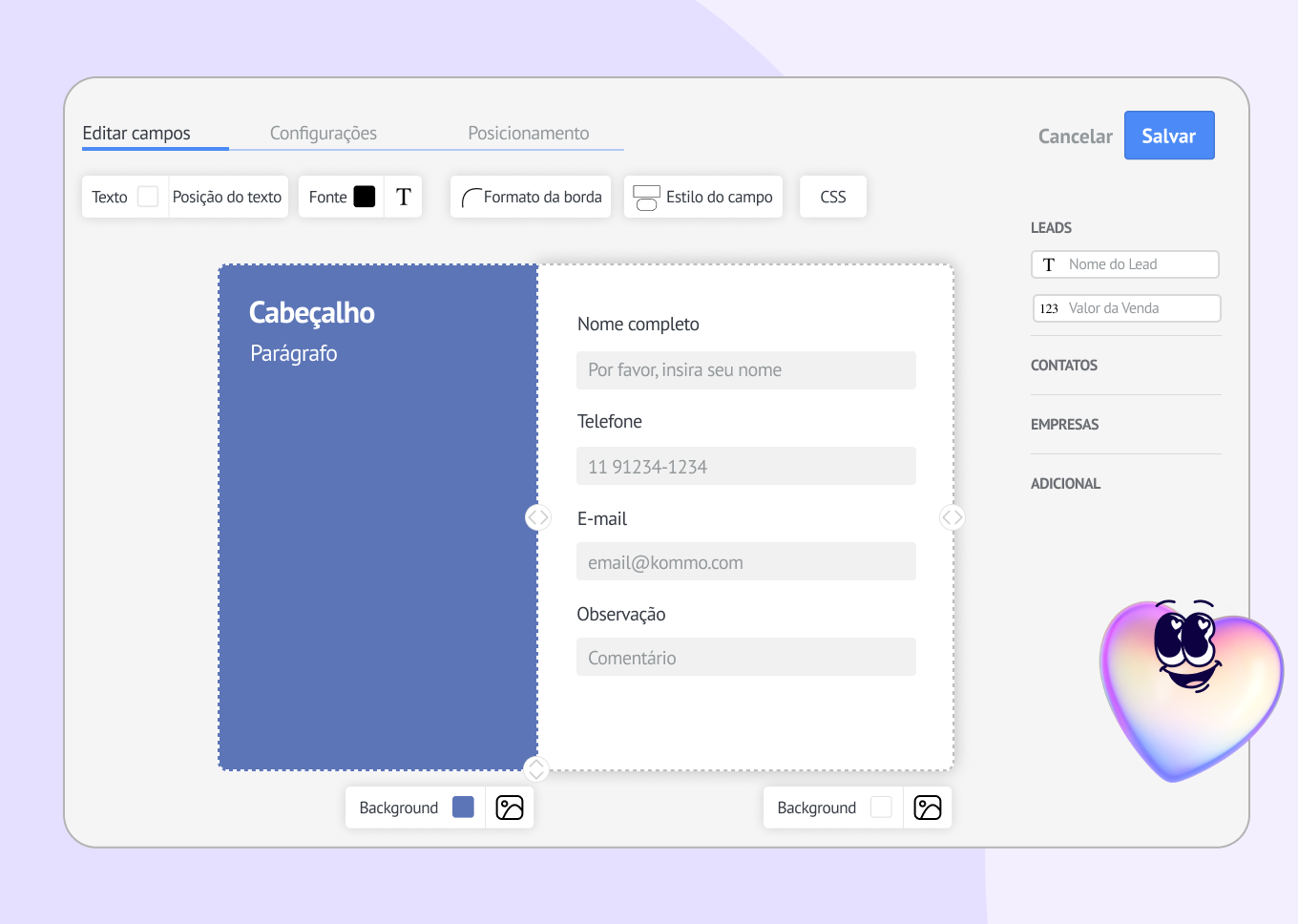Click the Telefone input field
Screen dimensions: 1298x924
click(x=746, y=466)
